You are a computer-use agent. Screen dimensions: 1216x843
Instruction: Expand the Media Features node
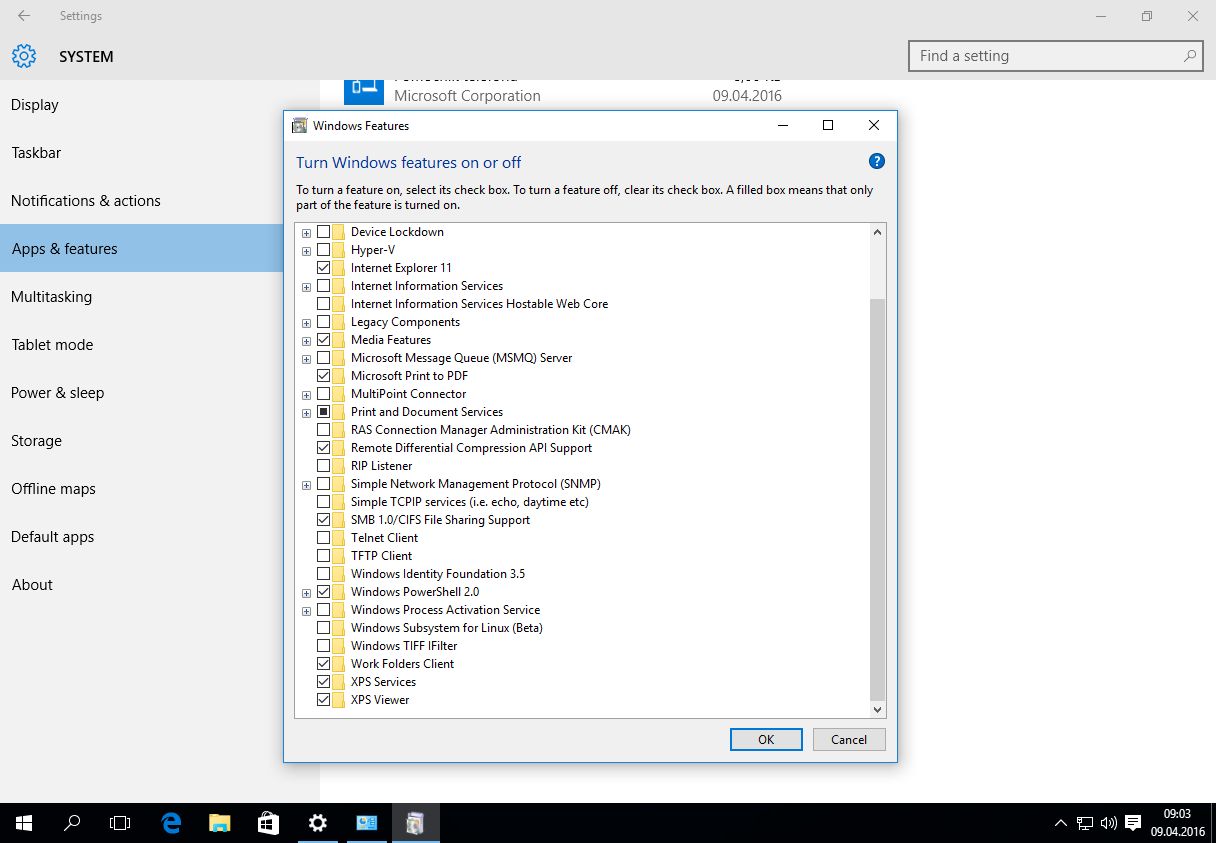306,340
